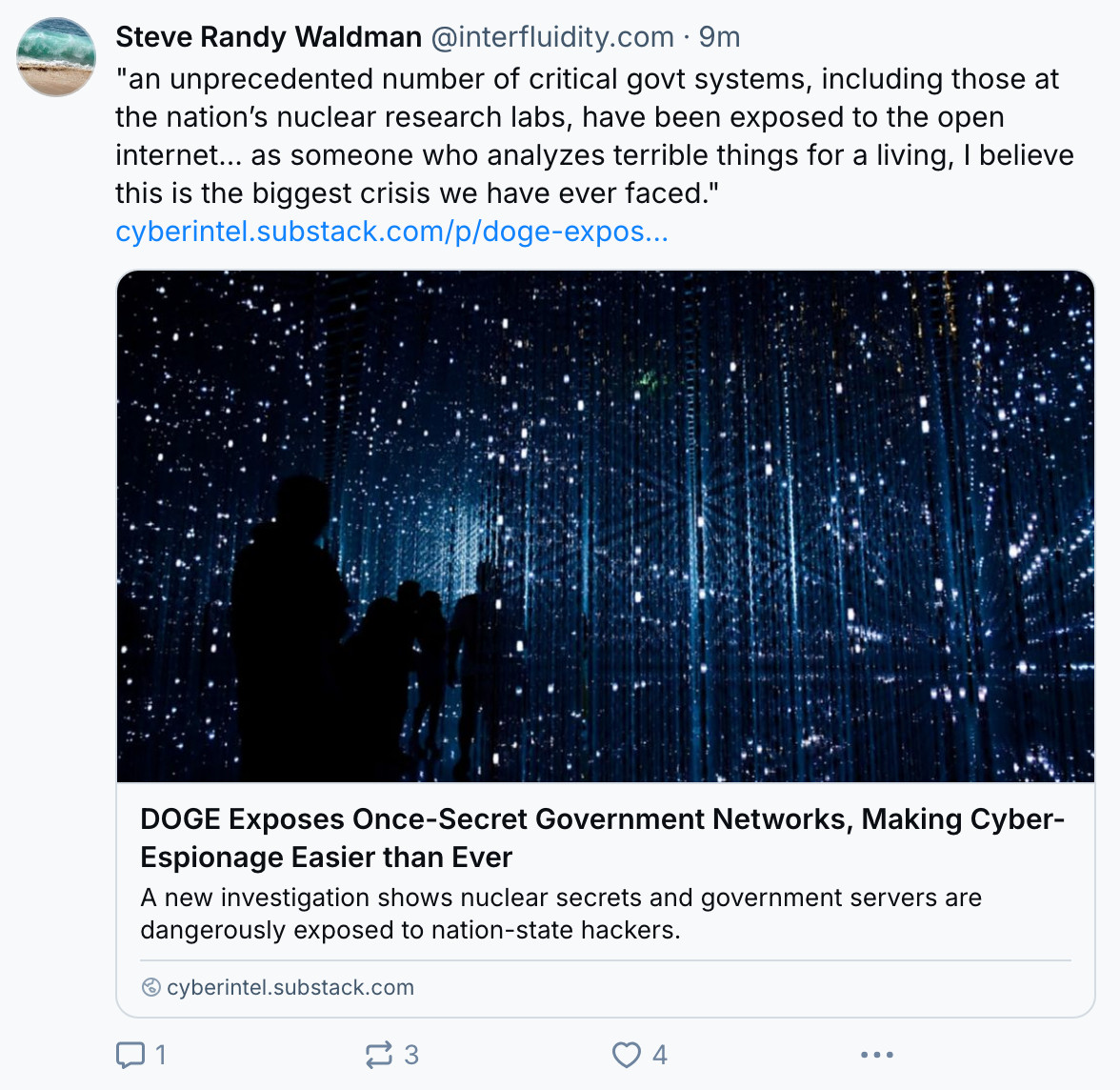Click the repost count number 3
The image size is (1120, 1090).
click(x=411, y=1055)
